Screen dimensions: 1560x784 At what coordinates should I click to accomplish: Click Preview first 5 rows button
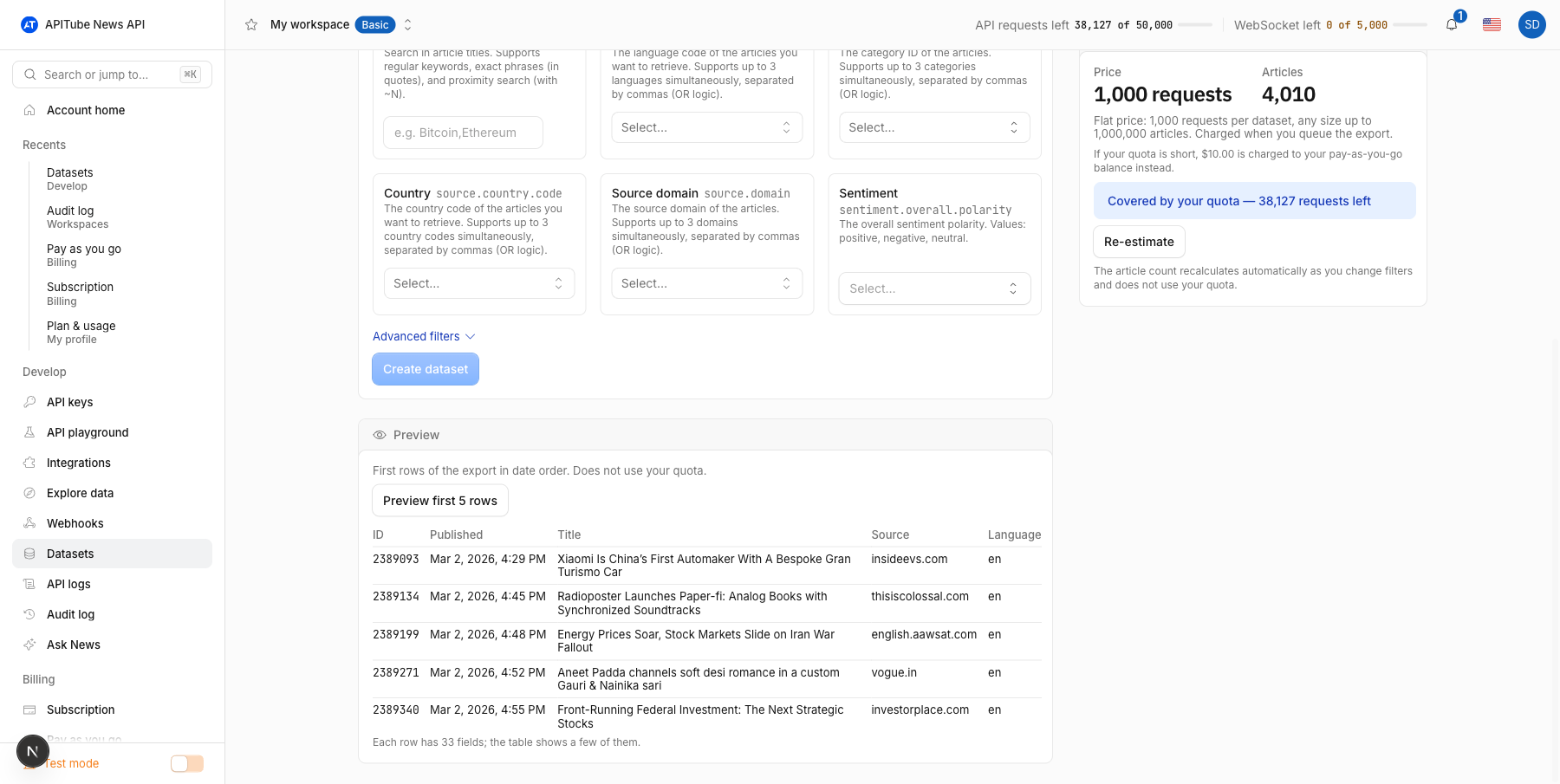pyautogui.click(x=440, y=501)
